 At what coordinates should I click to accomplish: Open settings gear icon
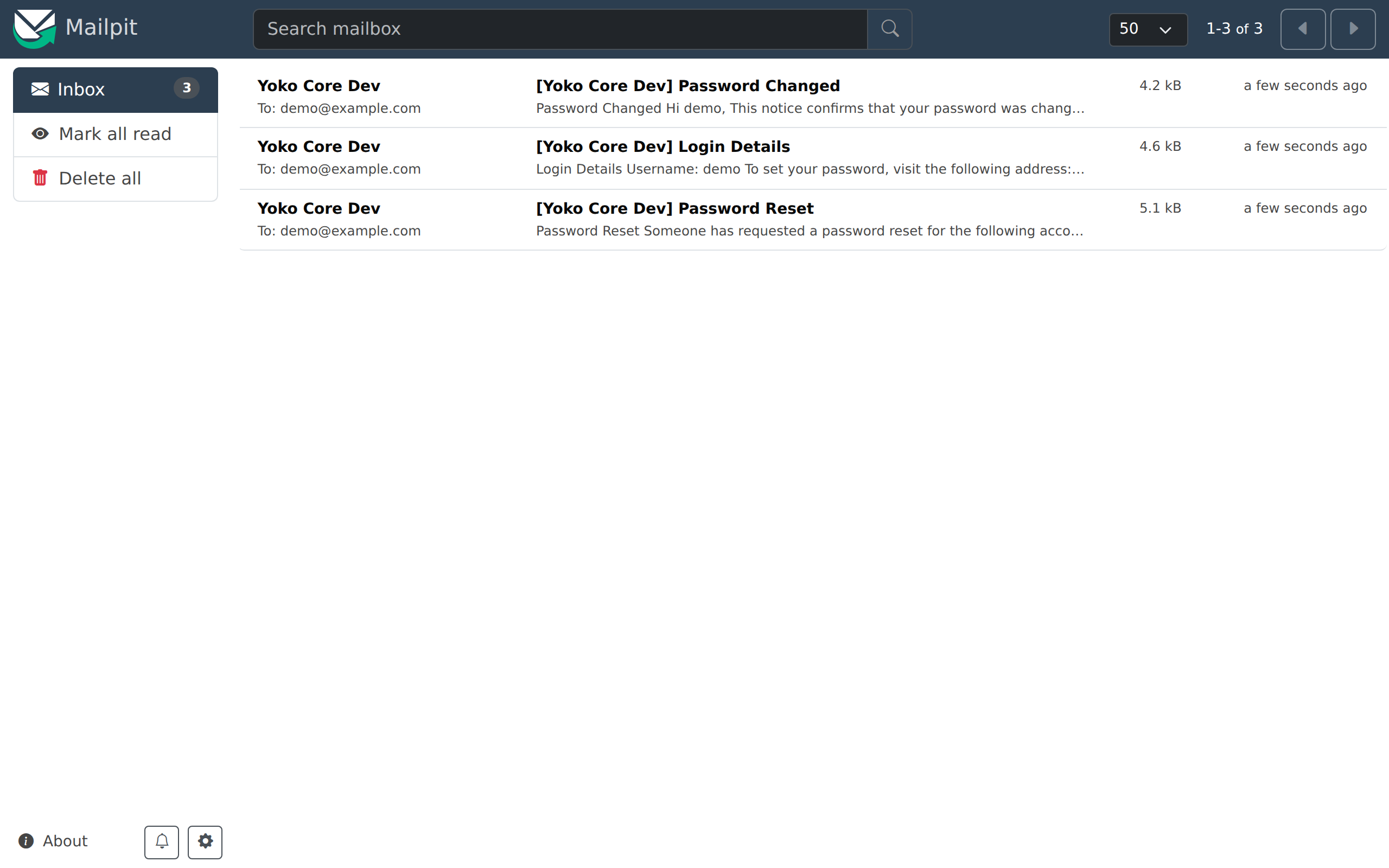coord(205,841)
